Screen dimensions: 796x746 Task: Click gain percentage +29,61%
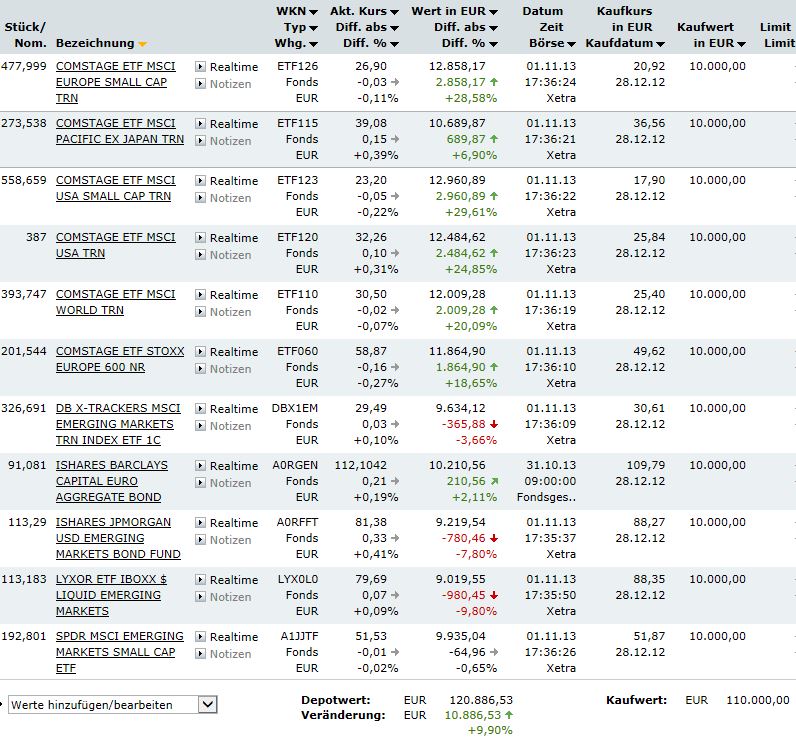tap(471, 212)
